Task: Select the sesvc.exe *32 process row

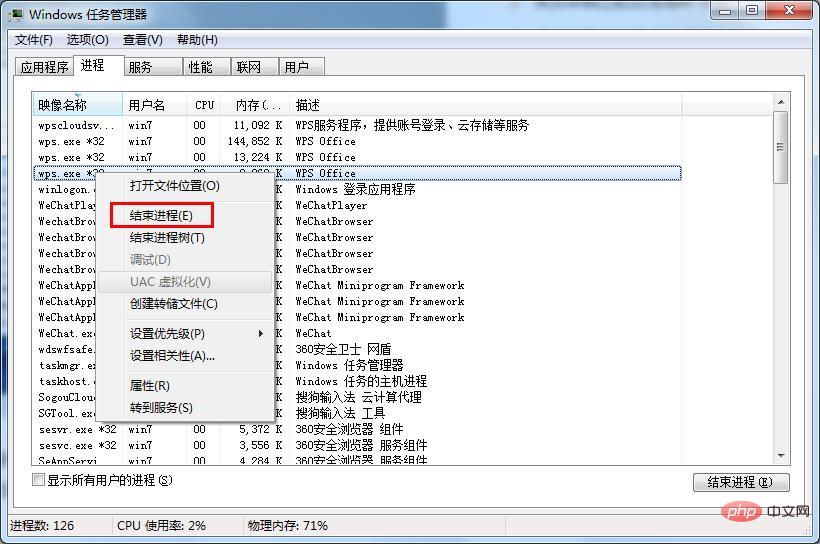Action: pyautogui.click(x=357, y=445)
